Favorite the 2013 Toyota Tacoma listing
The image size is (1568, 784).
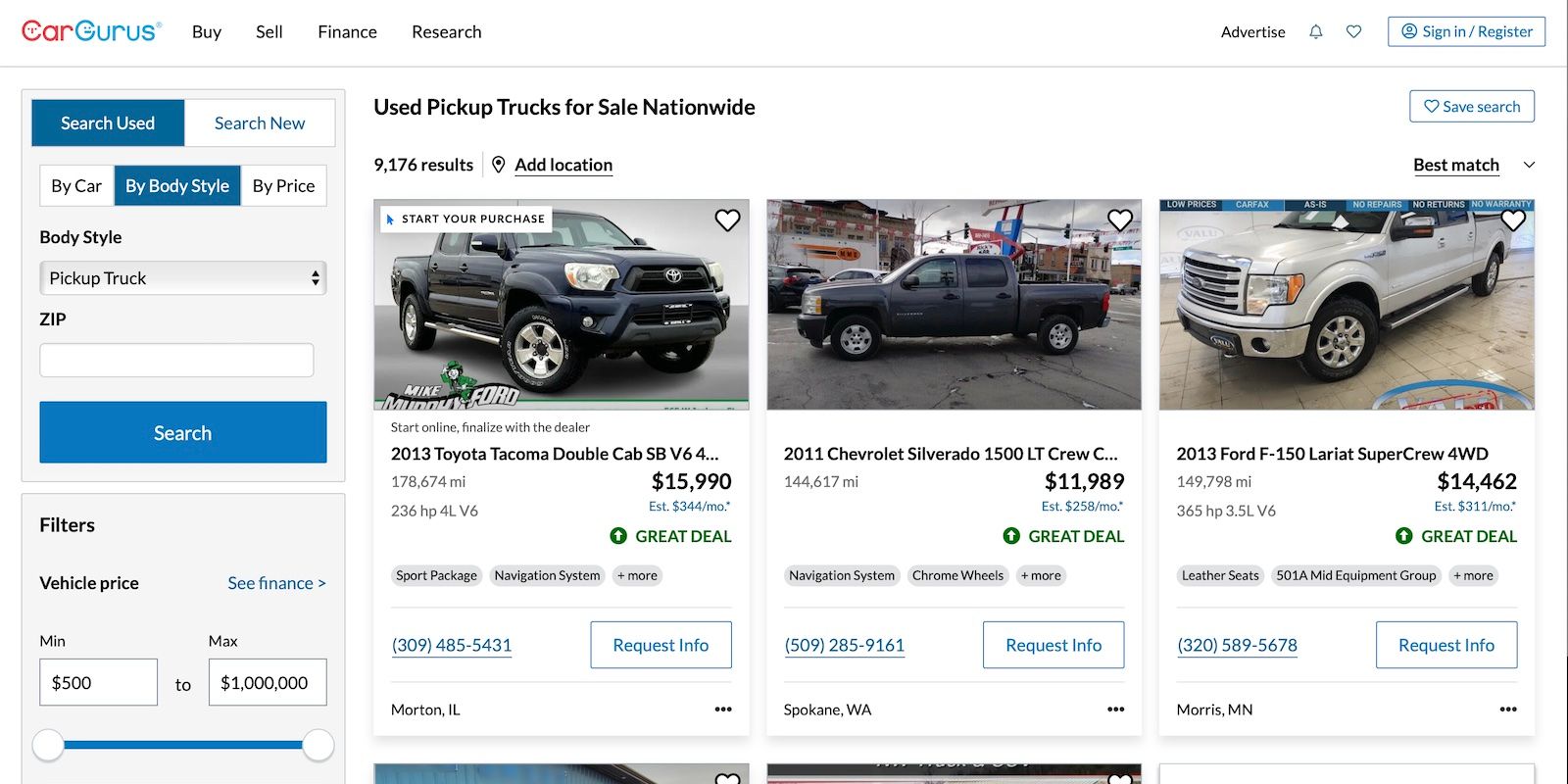[727, 220]
